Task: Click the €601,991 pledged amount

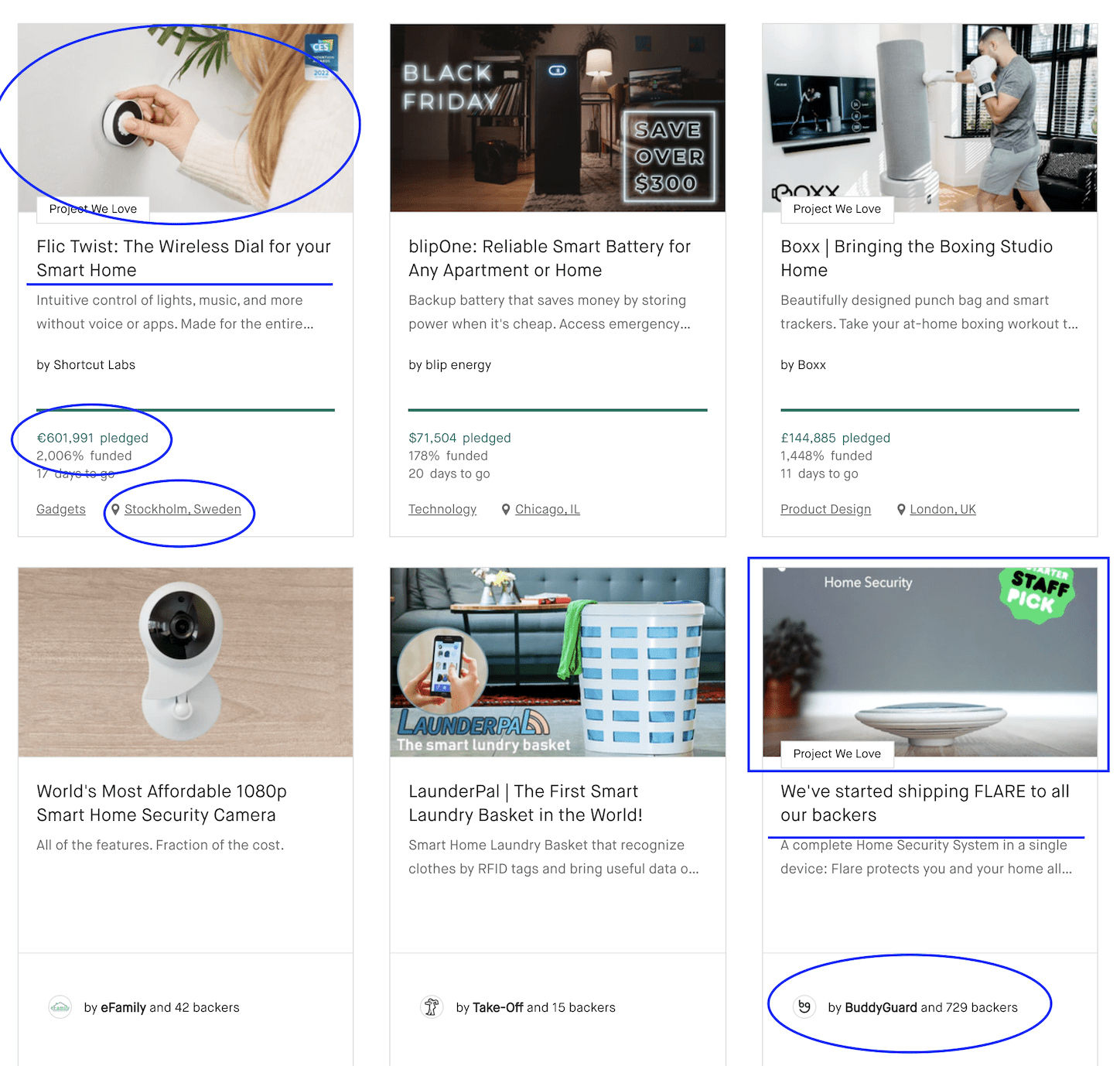Action: [x=92, y=438]
